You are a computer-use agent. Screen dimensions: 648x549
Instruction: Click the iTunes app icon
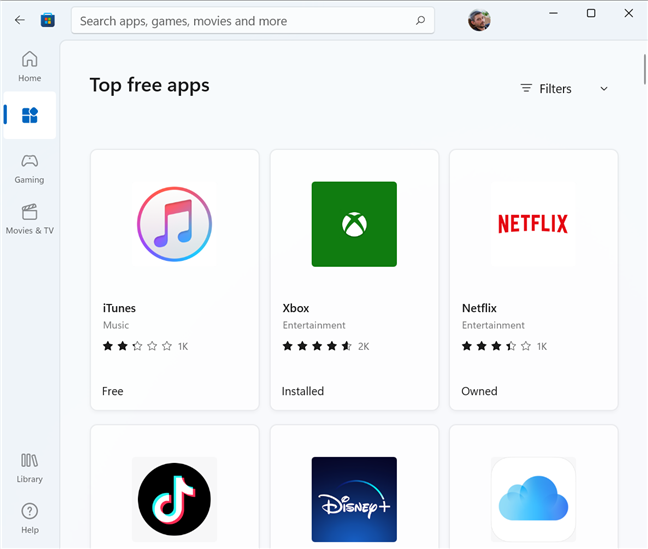point(174,224)
